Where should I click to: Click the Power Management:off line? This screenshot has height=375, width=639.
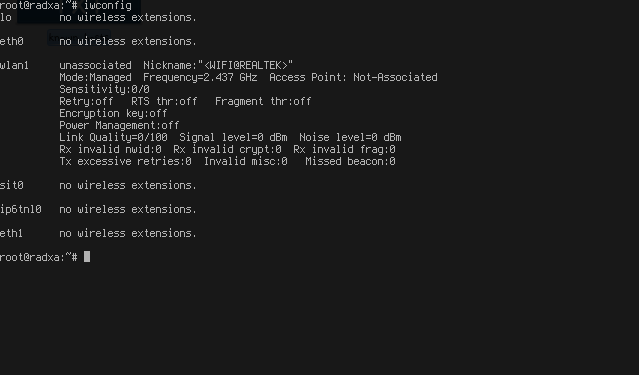[x=119, y=125]
